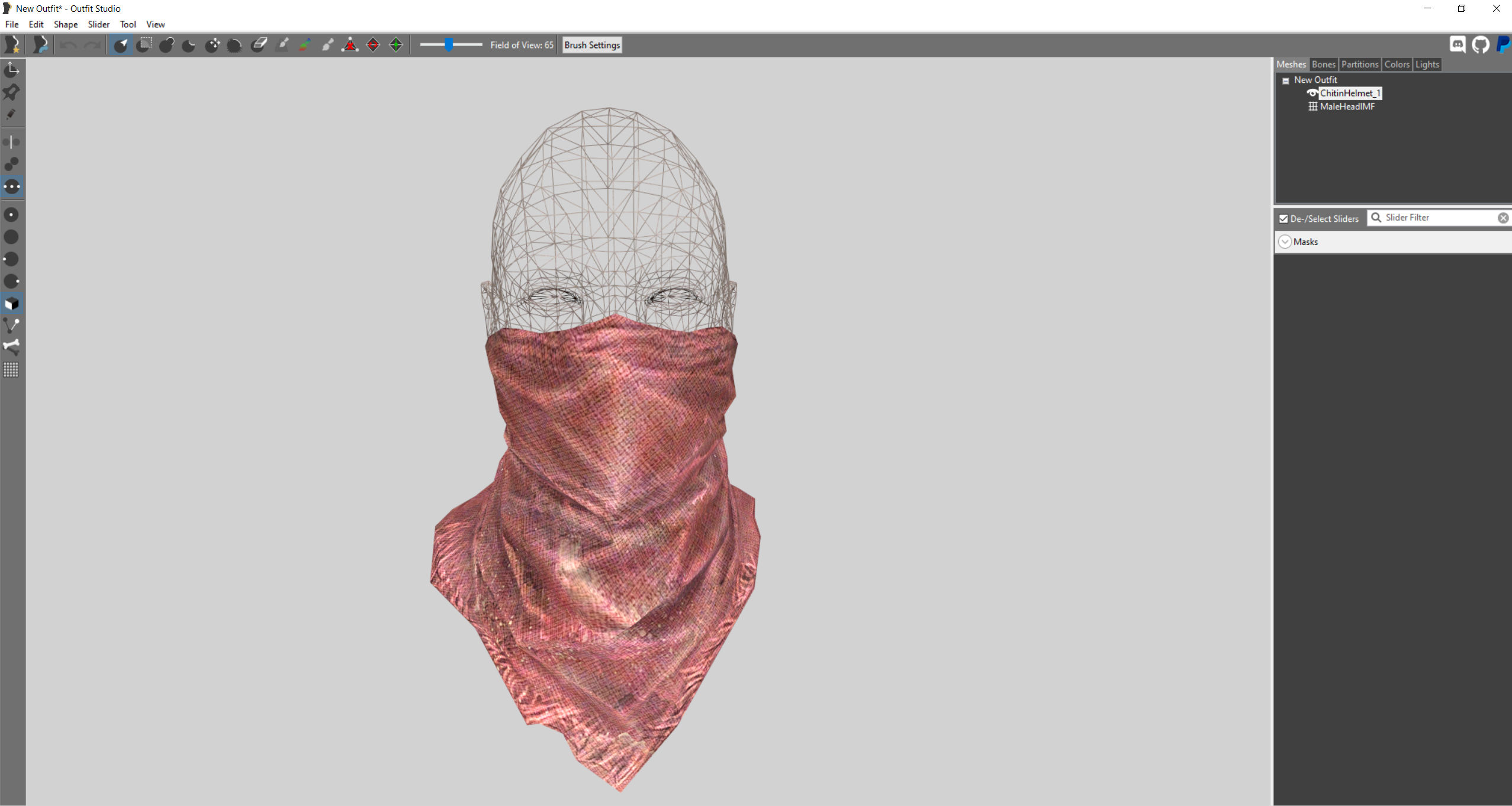Toggle wireframe icon beside MaleHeadIMF
This screenshot has width=1512, height=806.
click(1312, 107)
